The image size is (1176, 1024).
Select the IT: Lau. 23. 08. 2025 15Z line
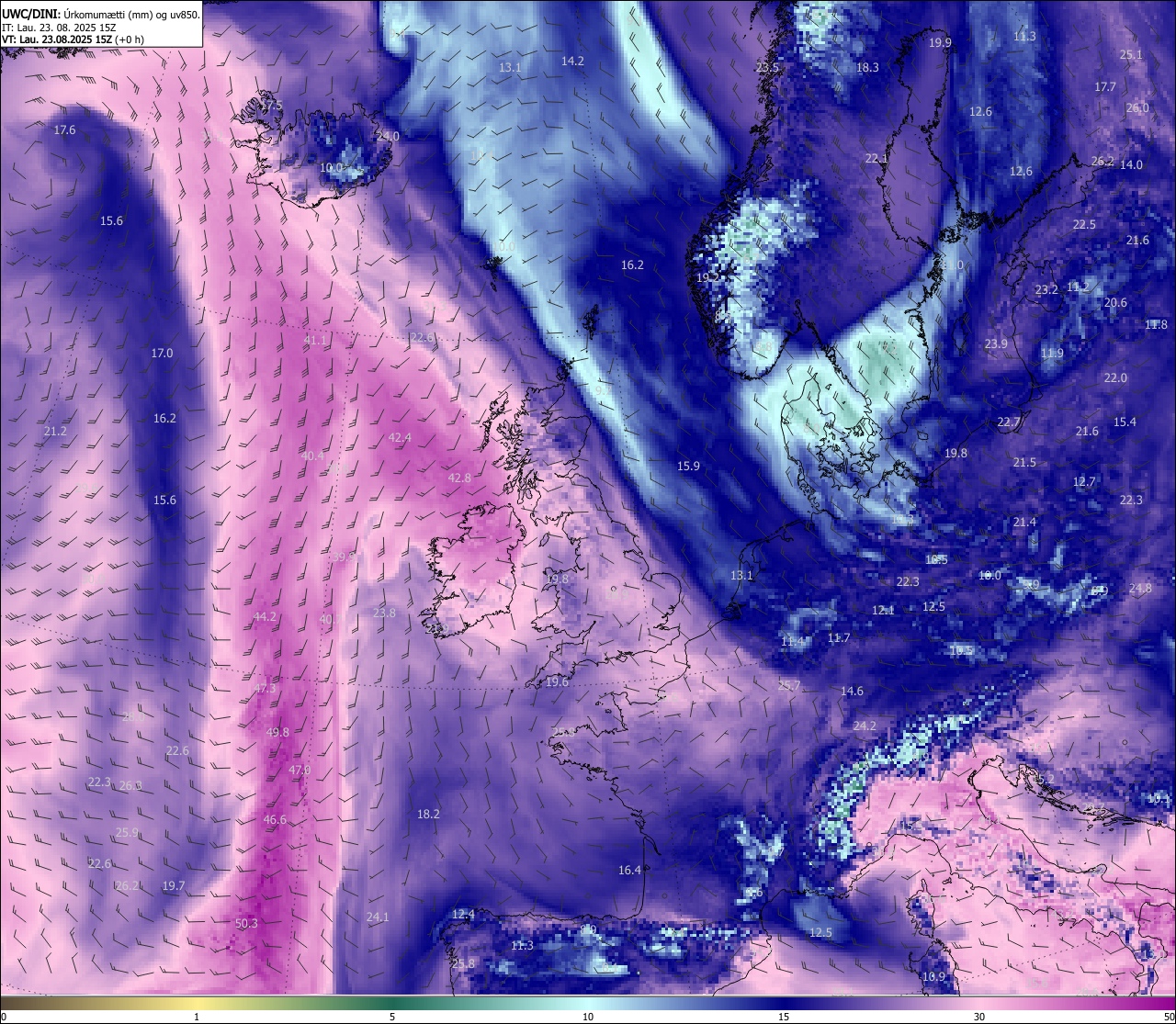pyautogui.click(x=59, y=28)
